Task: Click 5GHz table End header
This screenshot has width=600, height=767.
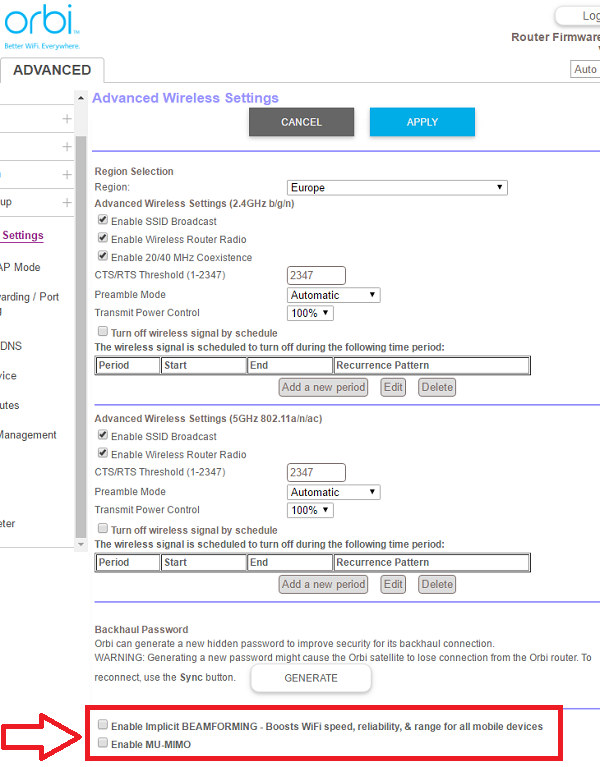Action: (x=289, y=563)
